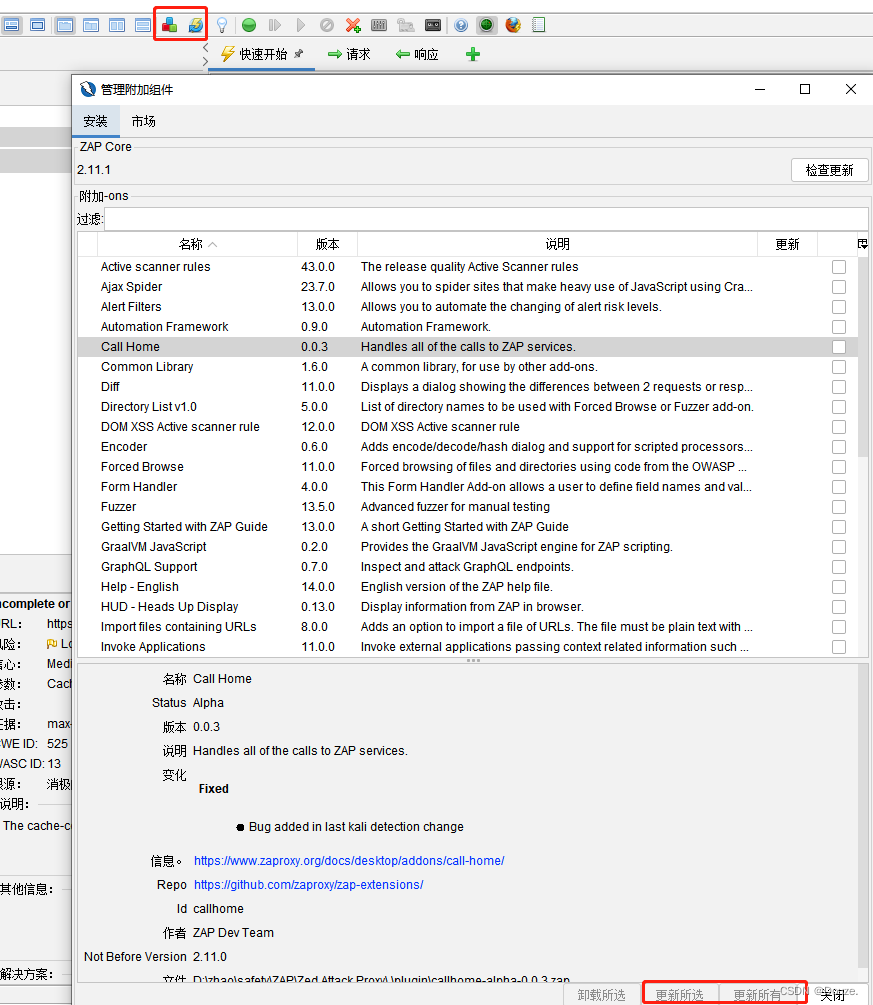This screenshot has width=873, height=1005.
Task: Tick the update checkbox for Invoke Applications
Action: [838, 647]
